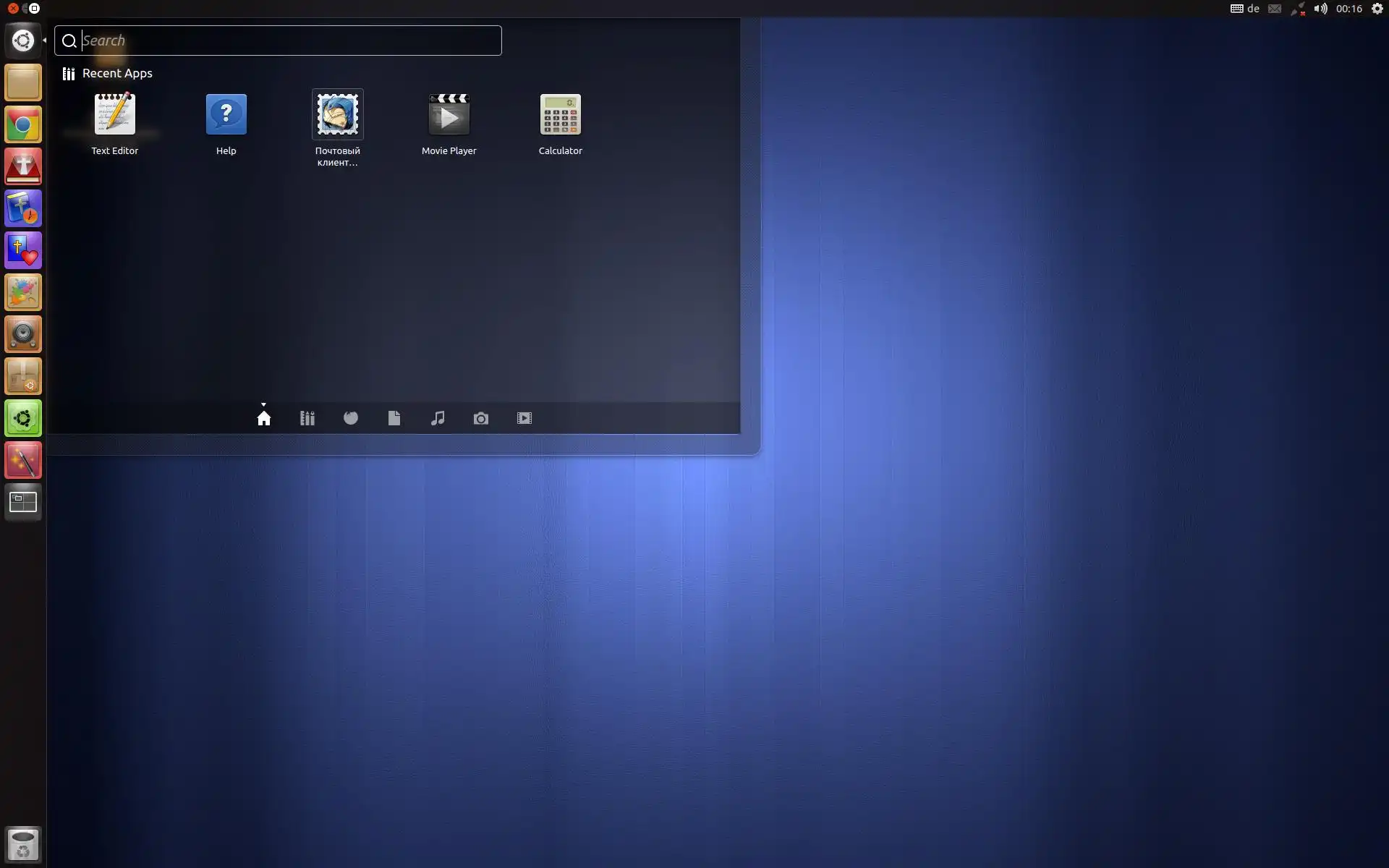The height and width of the screenshot is (868, 1389).
Task: Click the Ubuntu Dash home launcher button
Action: (x=23, y=41)
